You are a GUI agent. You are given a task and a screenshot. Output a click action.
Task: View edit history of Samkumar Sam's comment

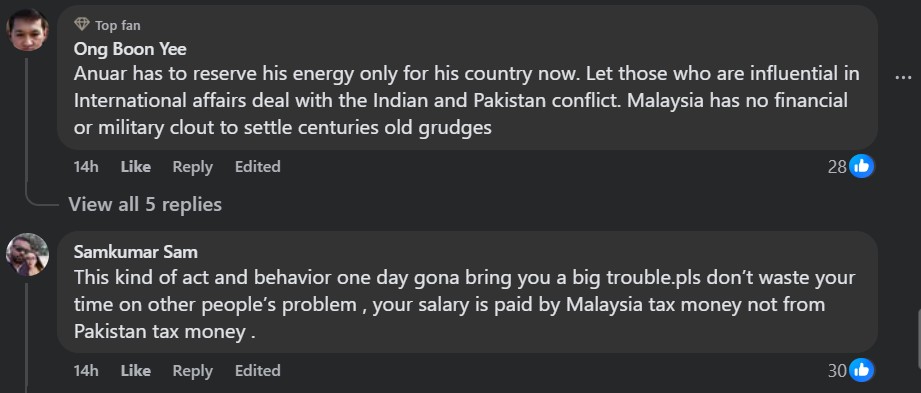(257, 371)
